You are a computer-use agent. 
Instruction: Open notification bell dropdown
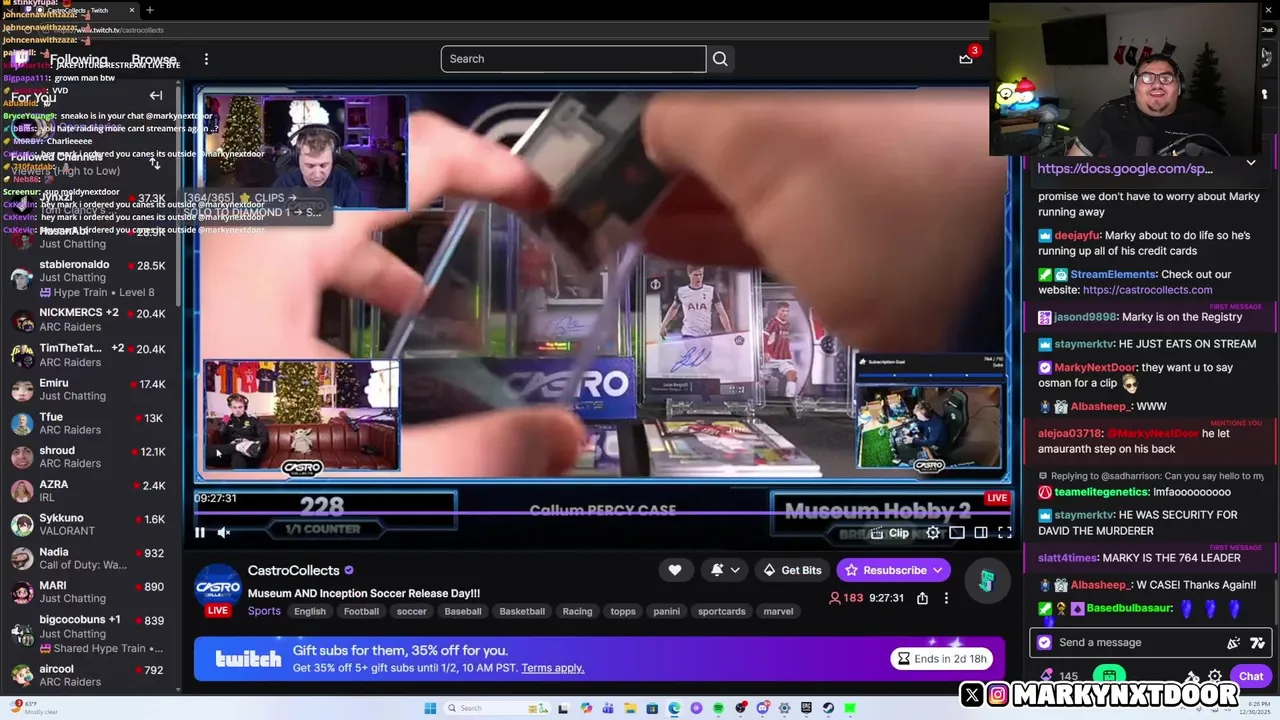click(725, 570)
